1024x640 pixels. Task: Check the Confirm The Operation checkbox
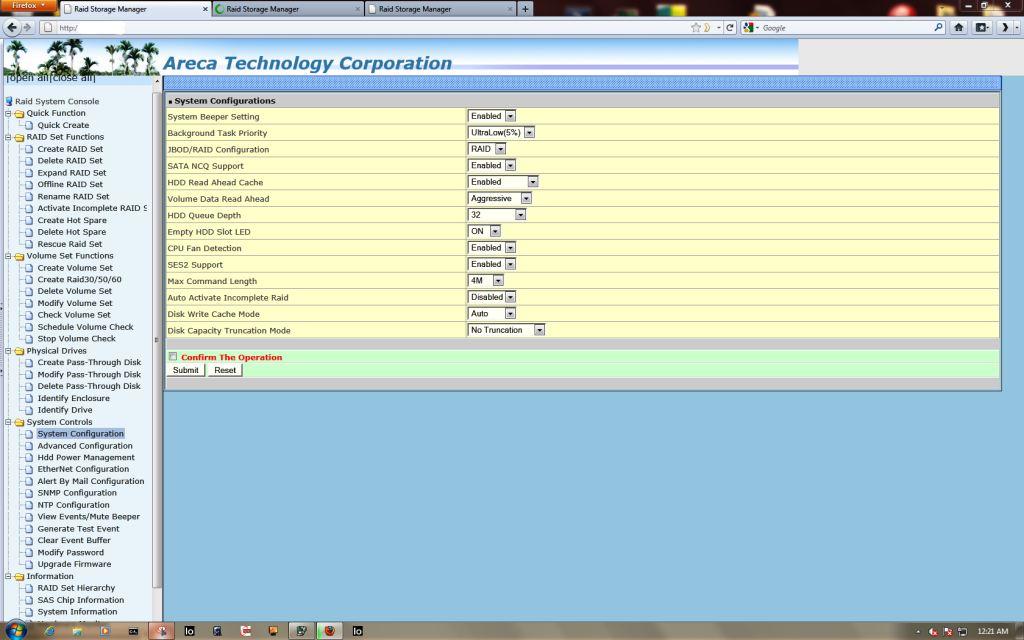(173, 357)
